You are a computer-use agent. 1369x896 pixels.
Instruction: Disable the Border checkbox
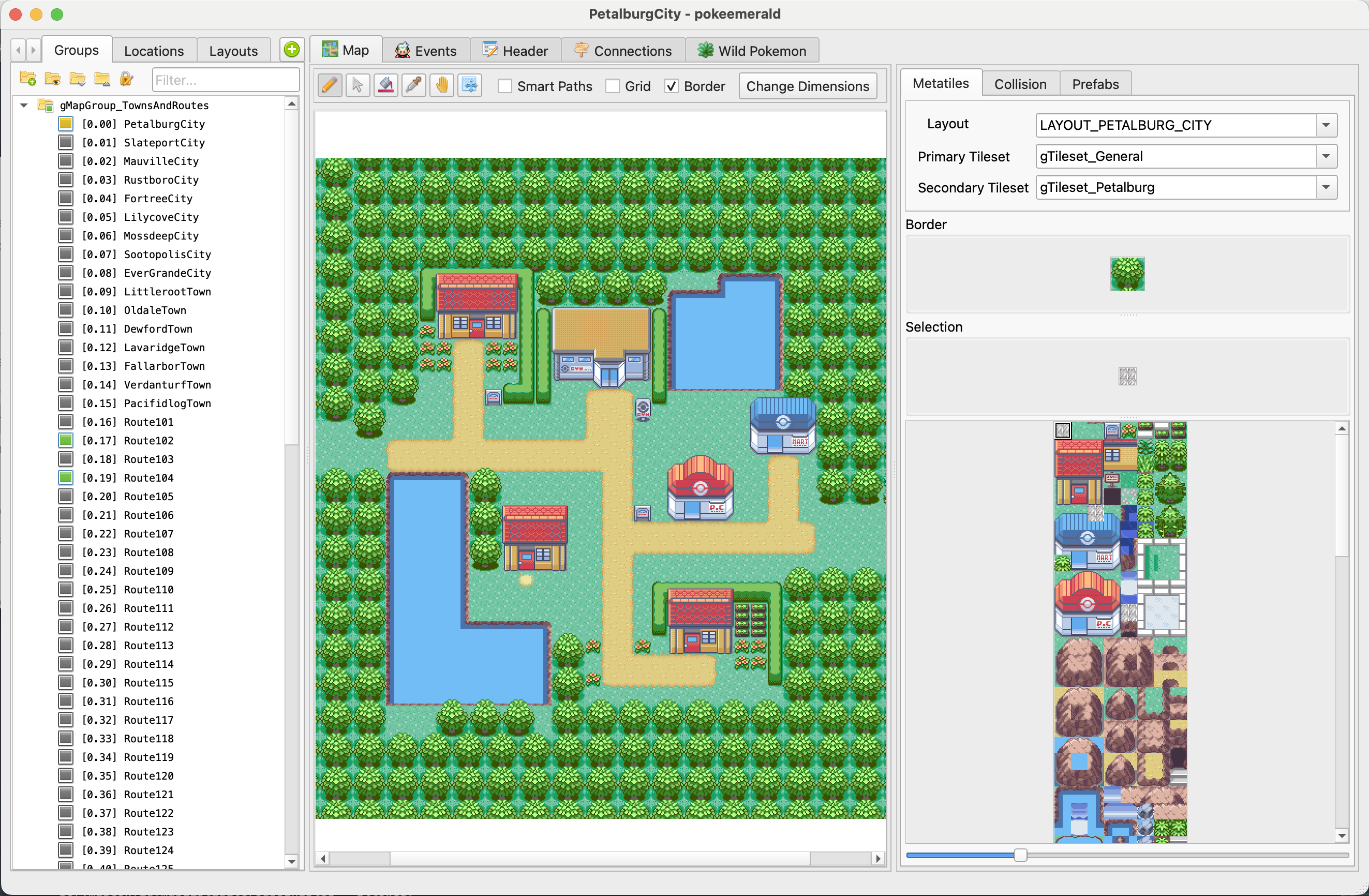[x=671, y=86]
